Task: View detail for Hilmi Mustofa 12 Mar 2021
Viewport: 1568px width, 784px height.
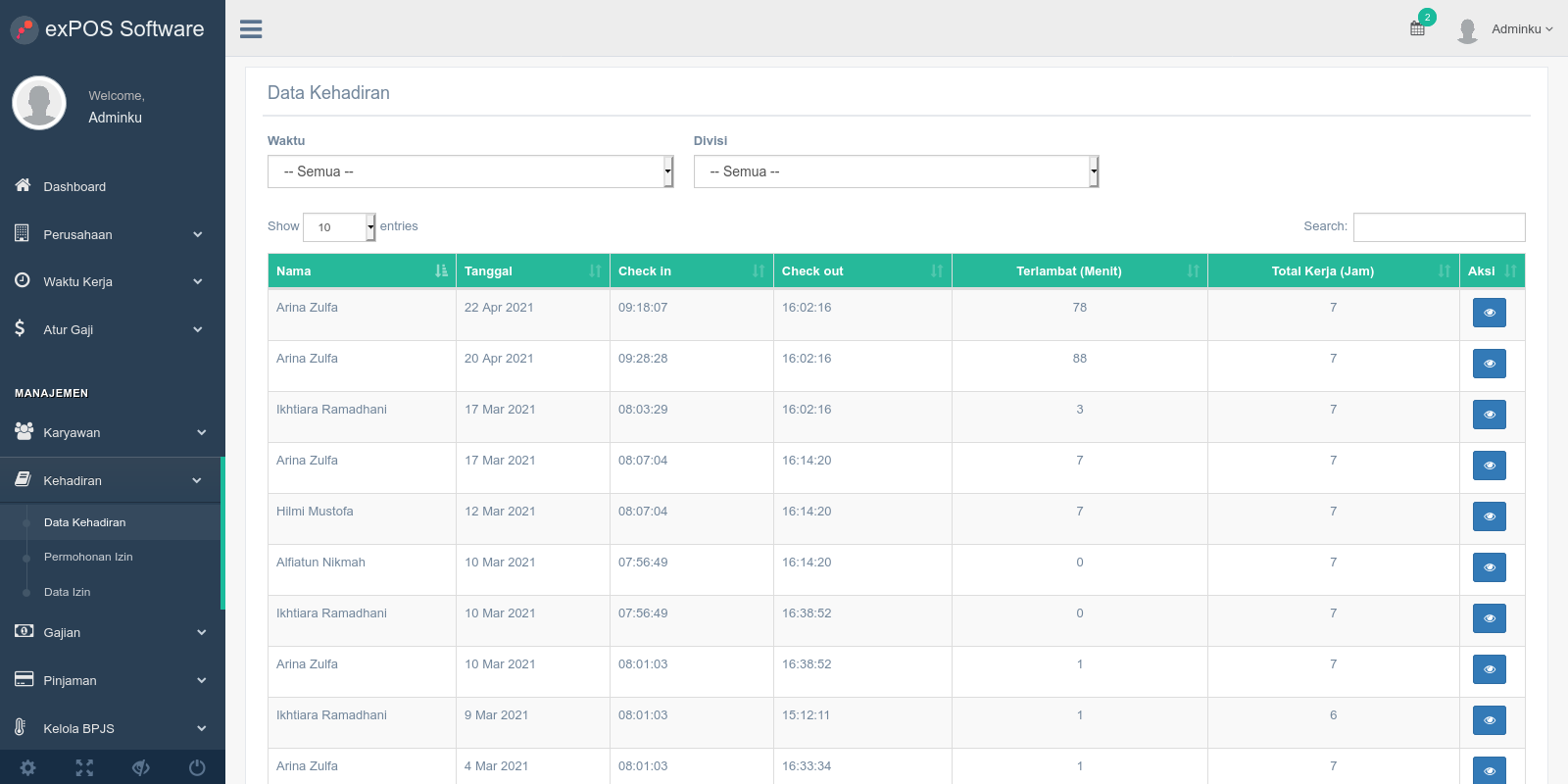Action: (x=1490, y=516)
